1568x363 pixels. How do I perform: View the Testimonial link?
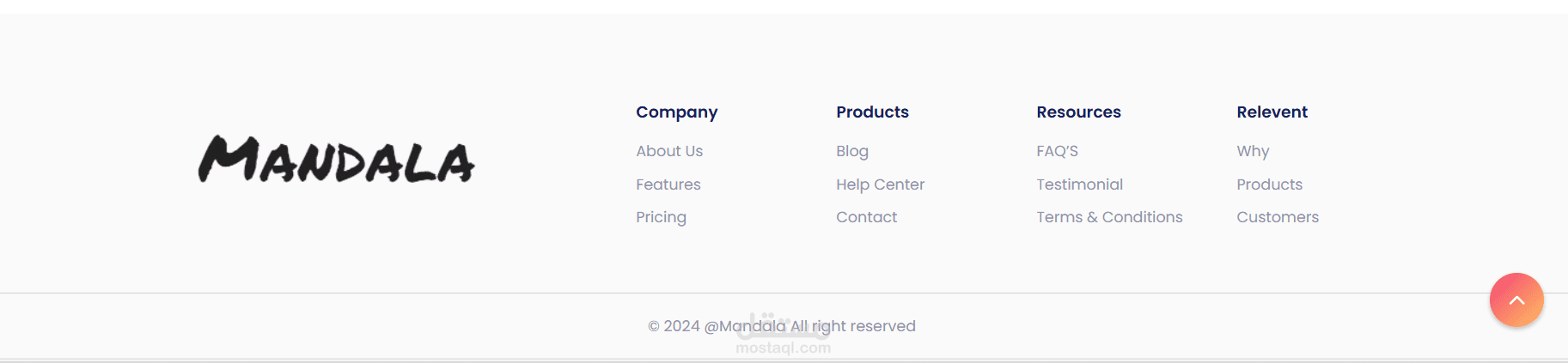tap(1079, 185)
